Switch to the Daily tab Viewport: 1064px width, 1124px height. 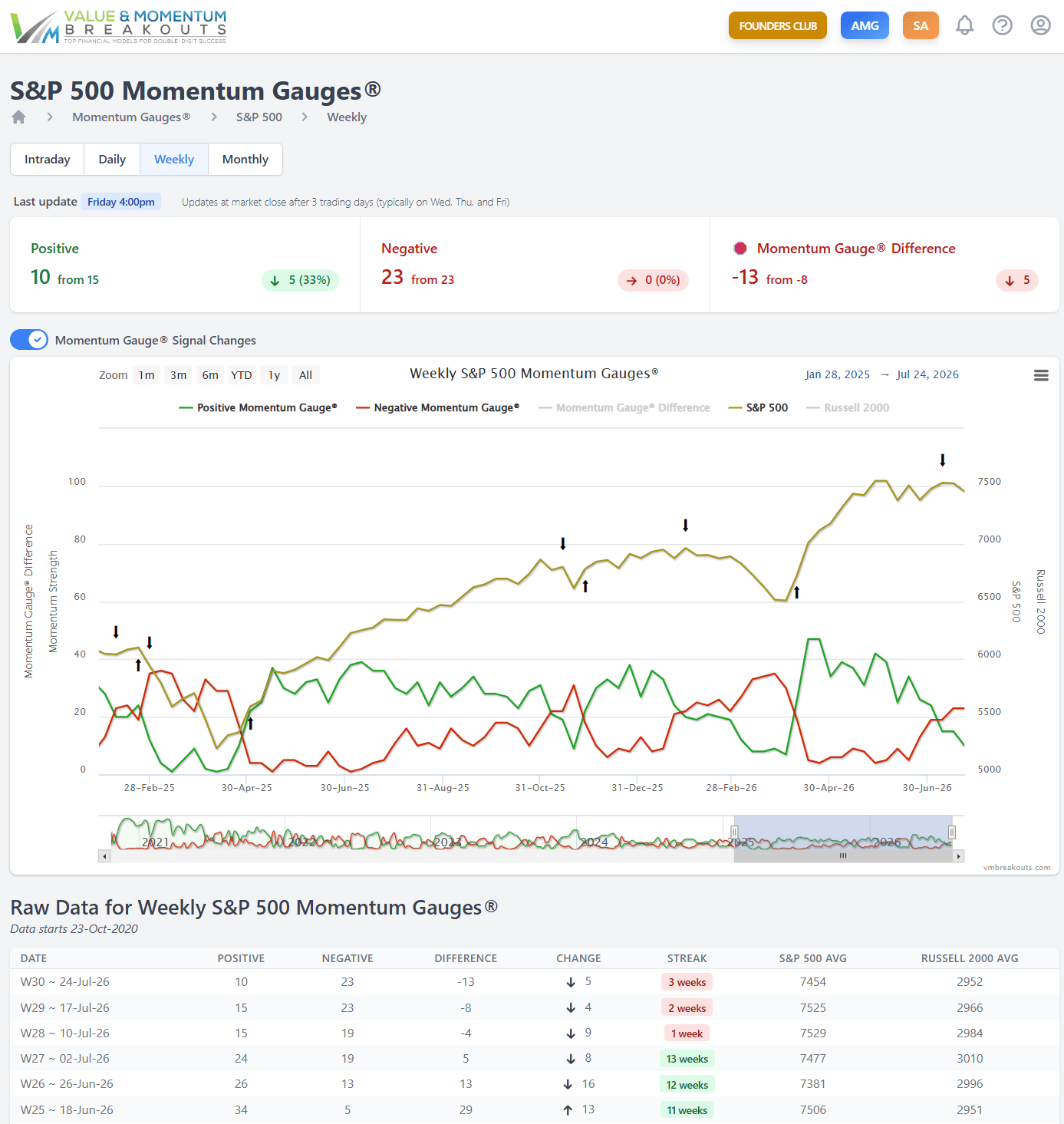[112, 160]
